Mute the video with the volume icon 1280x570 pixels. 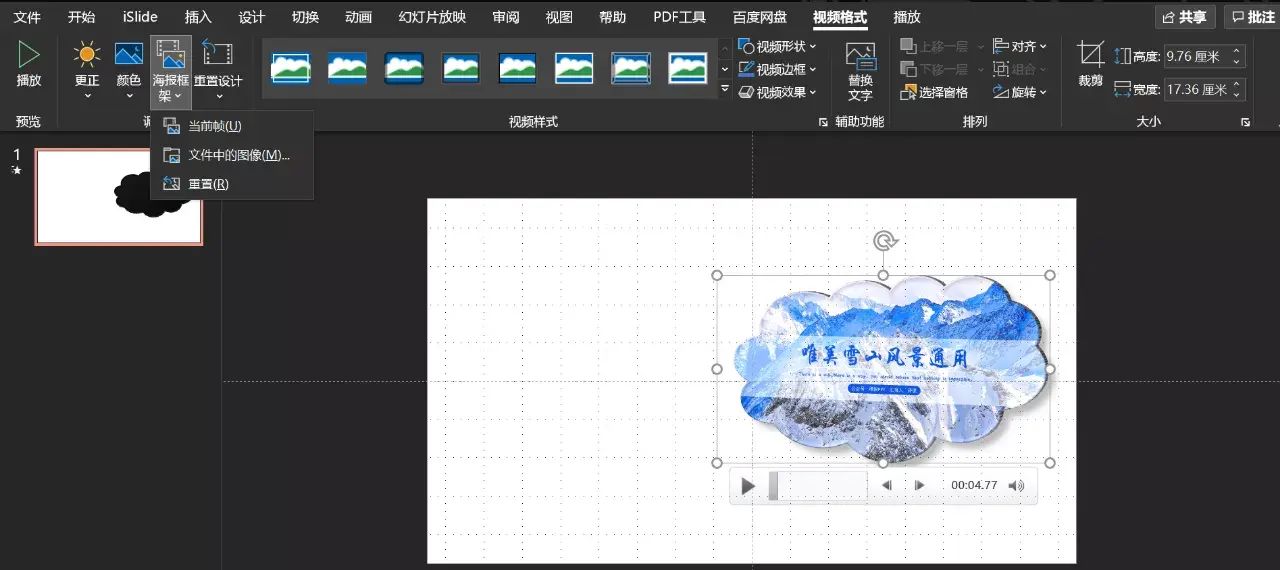pyautogui.click(x=1016, y=486)
